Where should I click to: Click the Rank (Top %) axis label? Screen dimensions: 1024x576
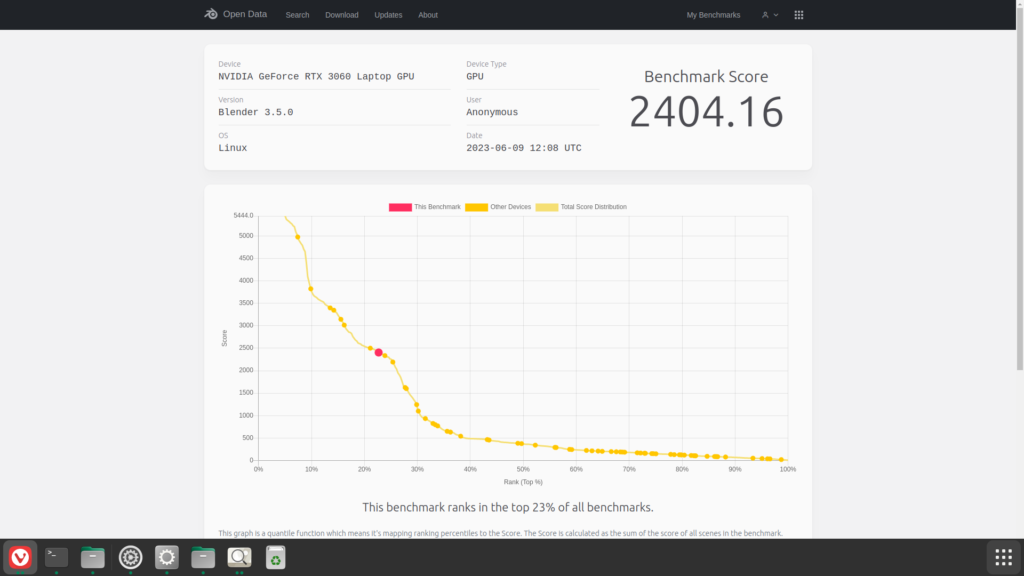[523, 482]
